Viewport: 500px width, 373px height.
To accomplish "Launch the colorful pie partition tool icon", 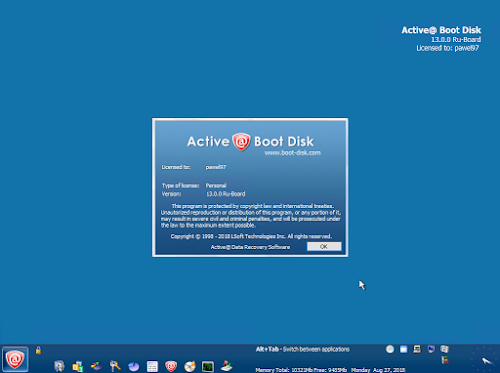I will click(96, 366).
